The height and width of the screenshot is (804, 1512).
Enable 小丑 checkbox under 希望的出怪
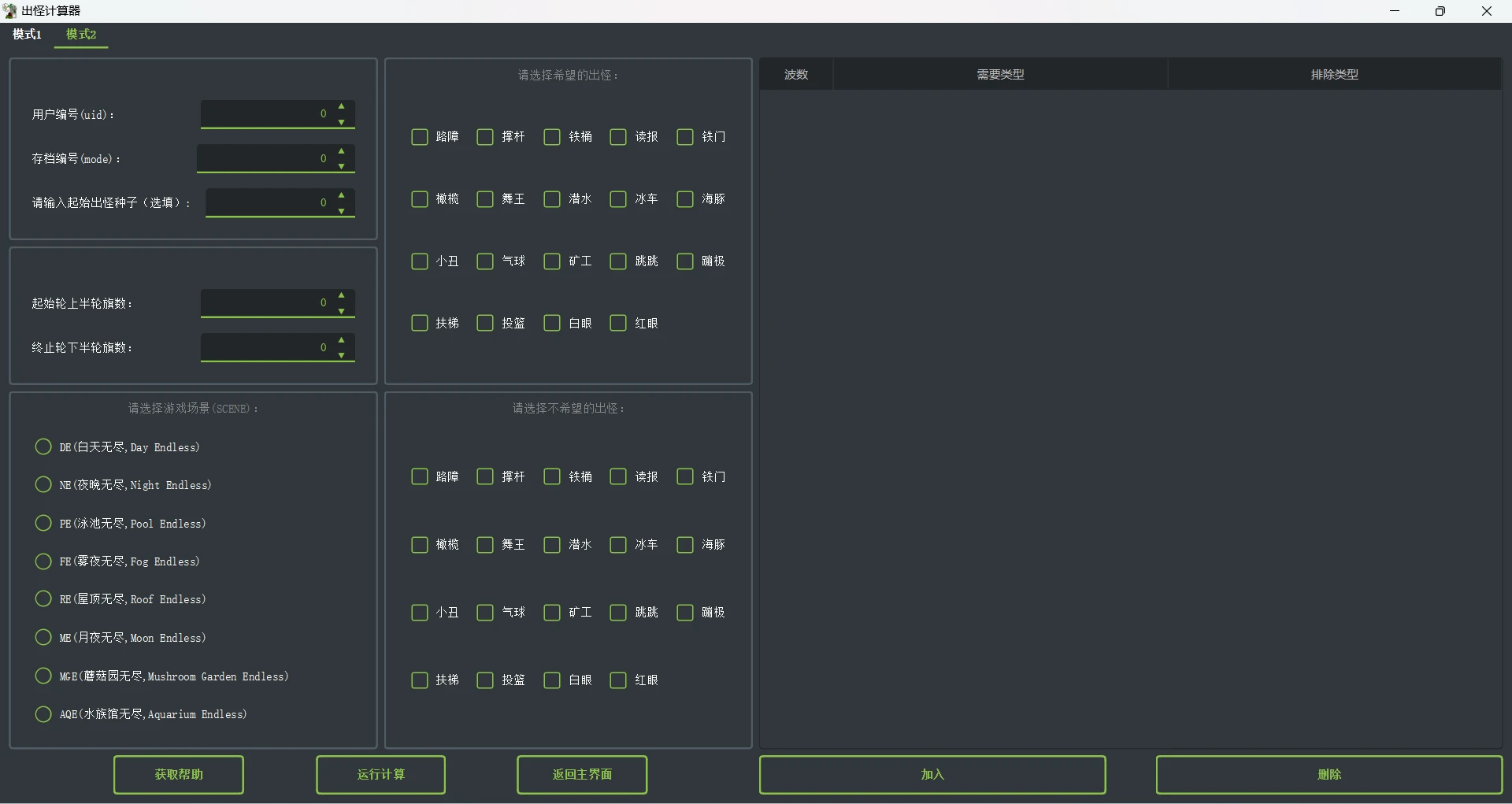point(420,261)
